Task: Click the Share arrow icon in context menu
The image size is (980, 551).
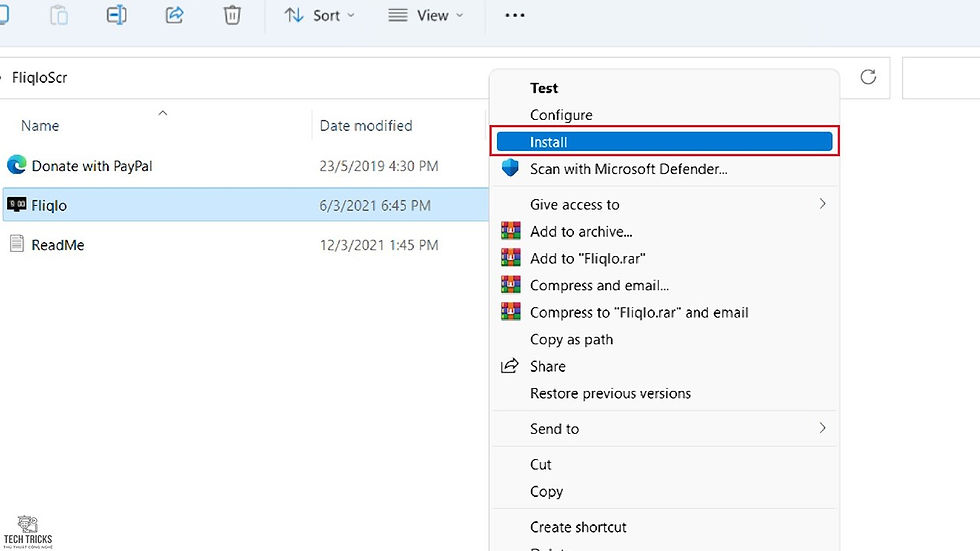Action: click(x=510, y=365)
